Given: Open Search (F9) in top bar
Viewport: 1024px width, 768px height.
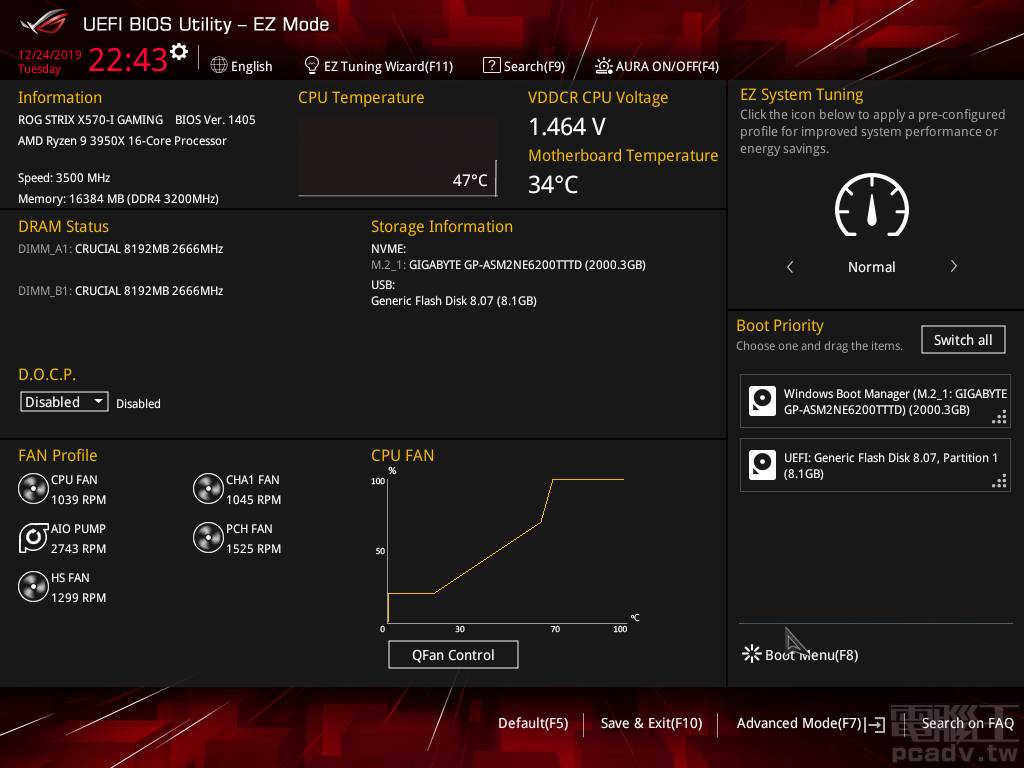Looking at the screenshot, I should pyautogui.click(x=523, y=66).
